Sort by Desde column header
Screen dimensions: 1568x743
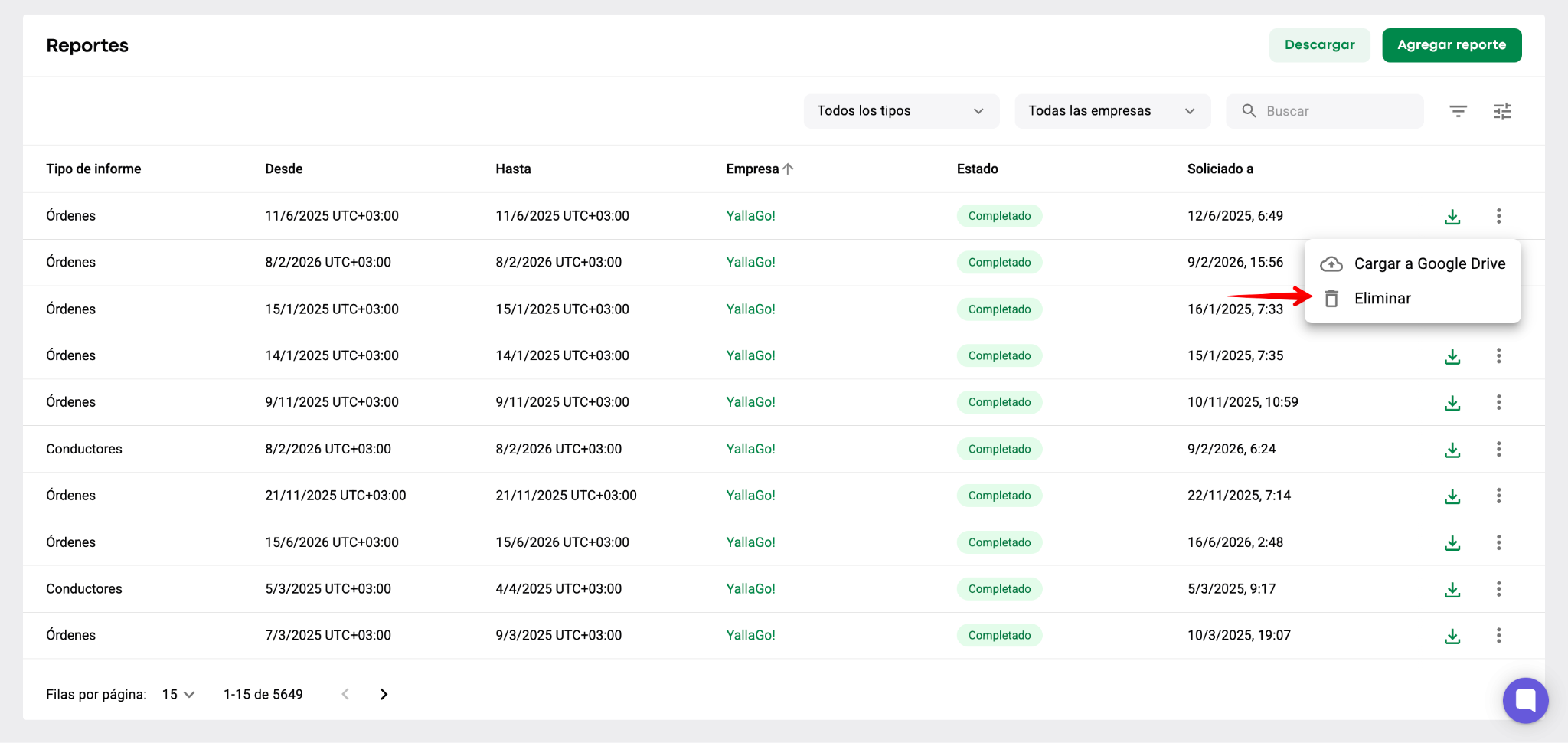[284, 169]
